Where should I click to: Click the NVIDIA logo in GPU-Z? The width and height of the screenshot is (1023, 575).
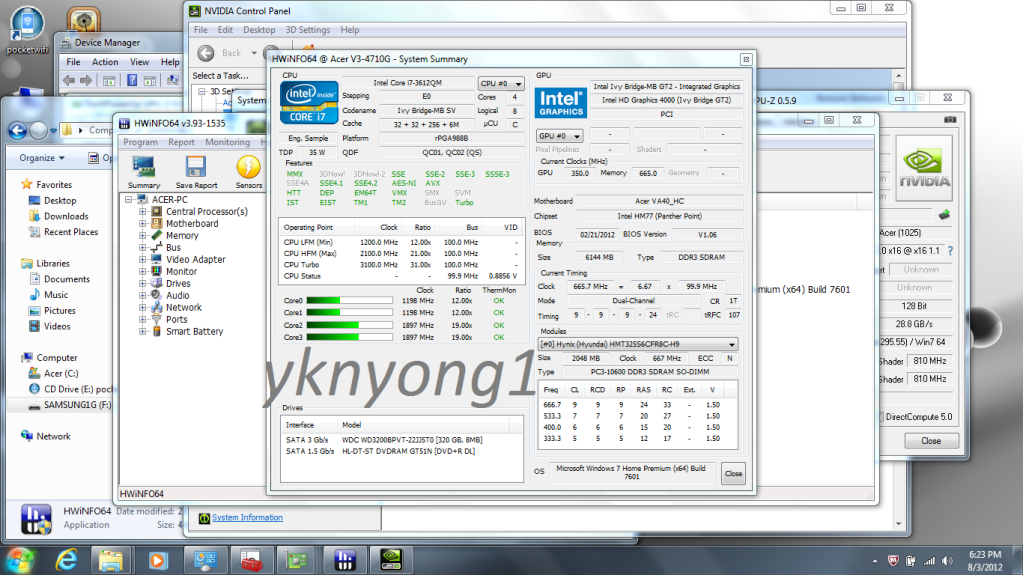tap(924, 168)
